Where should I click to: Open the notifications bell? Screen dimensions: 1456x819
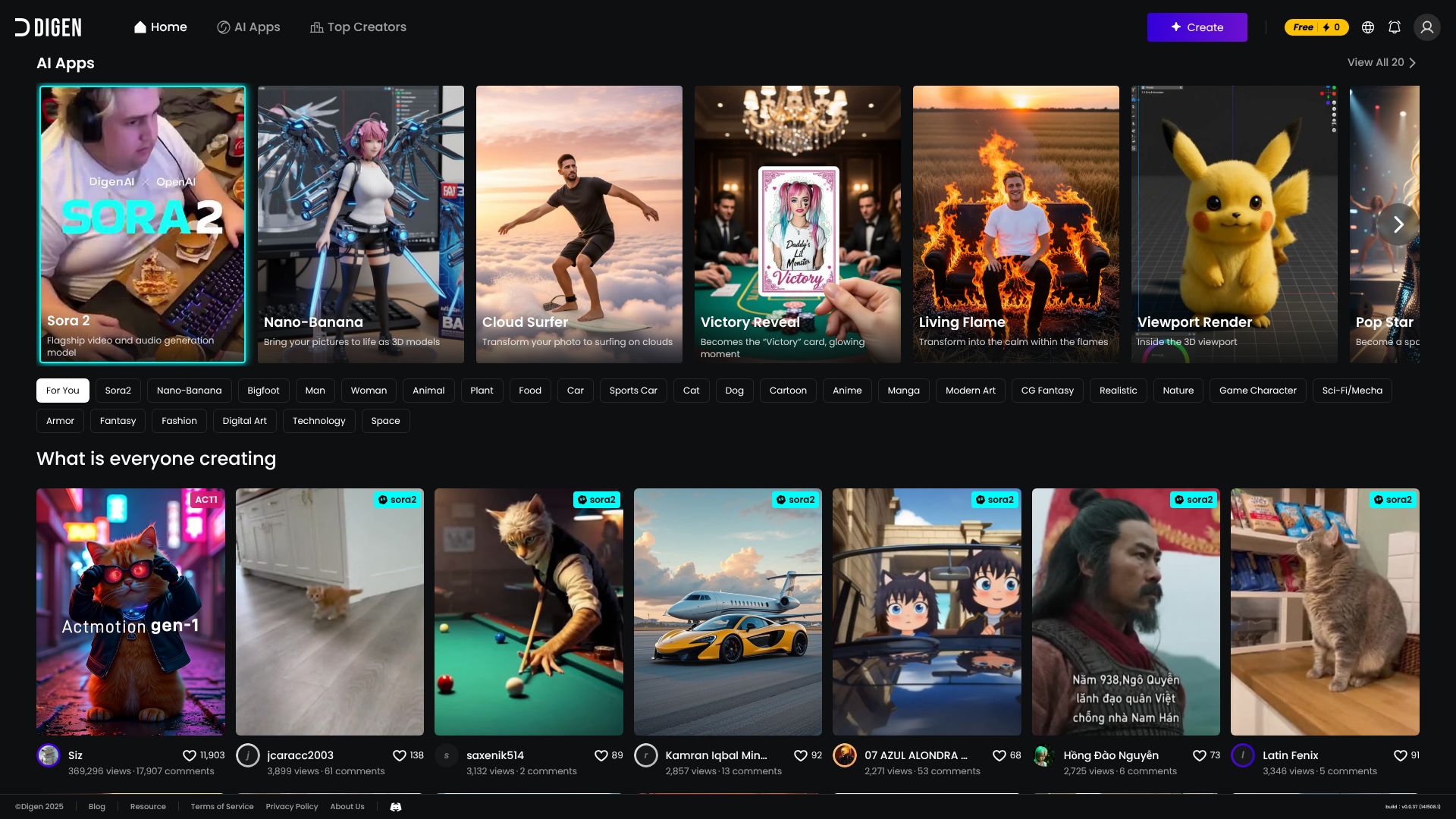pos(1394,27)
